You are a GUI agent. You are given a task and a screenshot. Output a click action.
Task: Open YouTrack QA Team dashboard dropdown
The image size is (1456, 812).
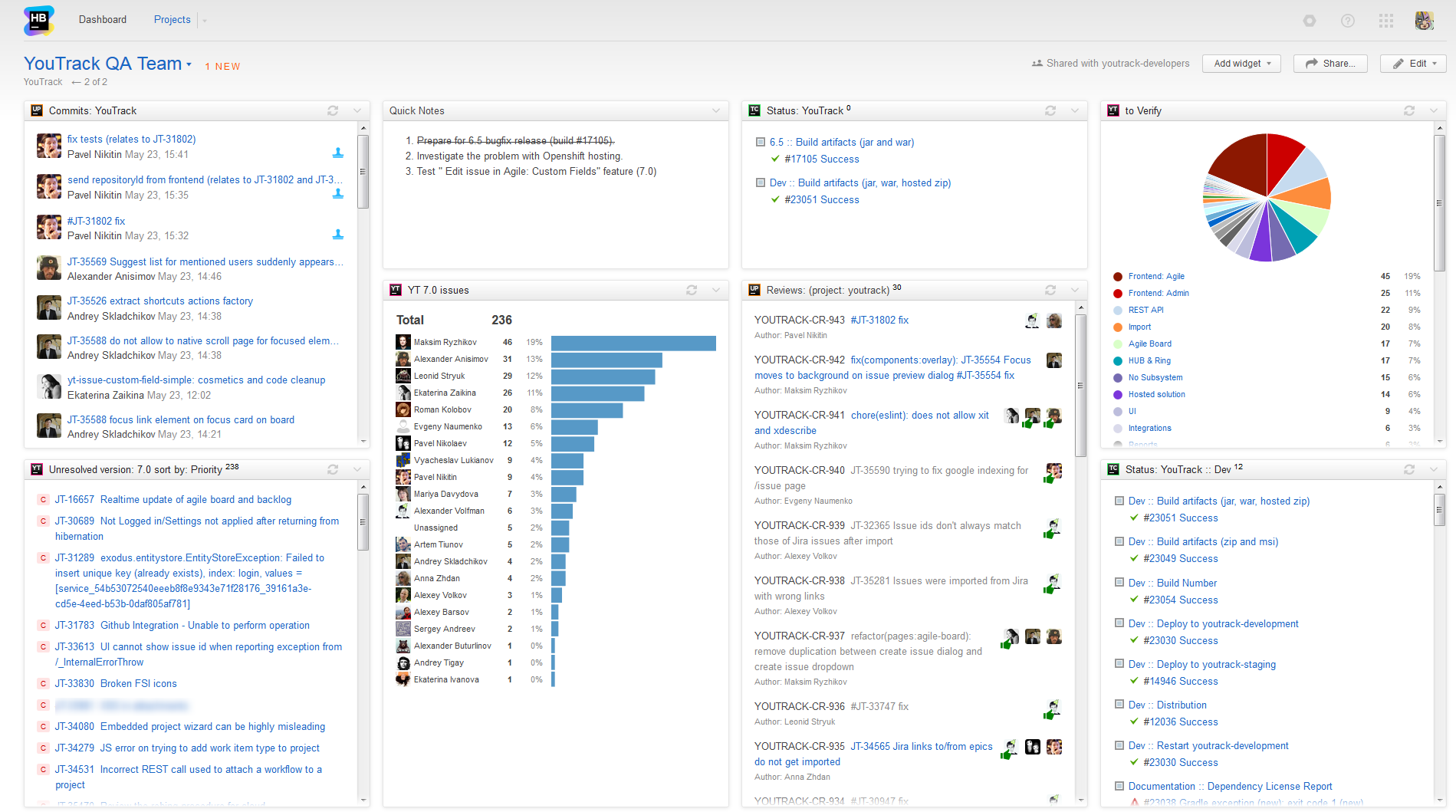[189, 64]
